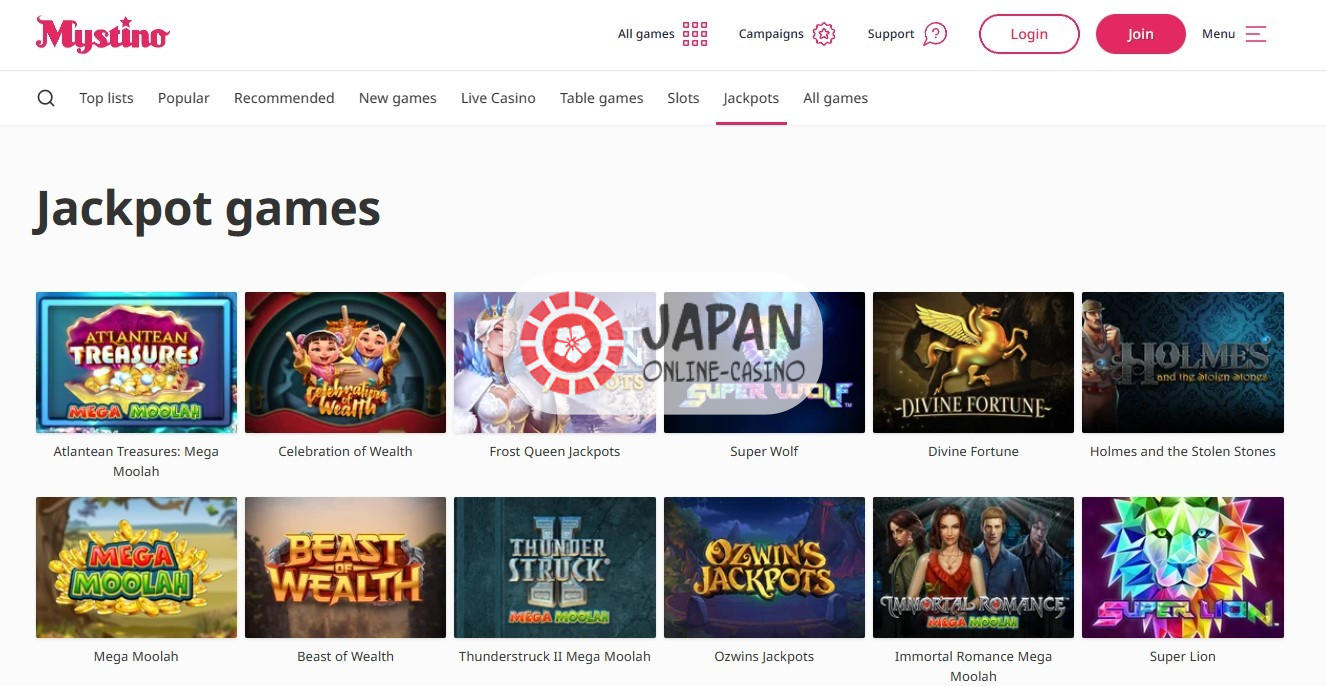
Task: Click 'Thunderstruck II Mega Moolah' title text
Action: coord(555,657)
